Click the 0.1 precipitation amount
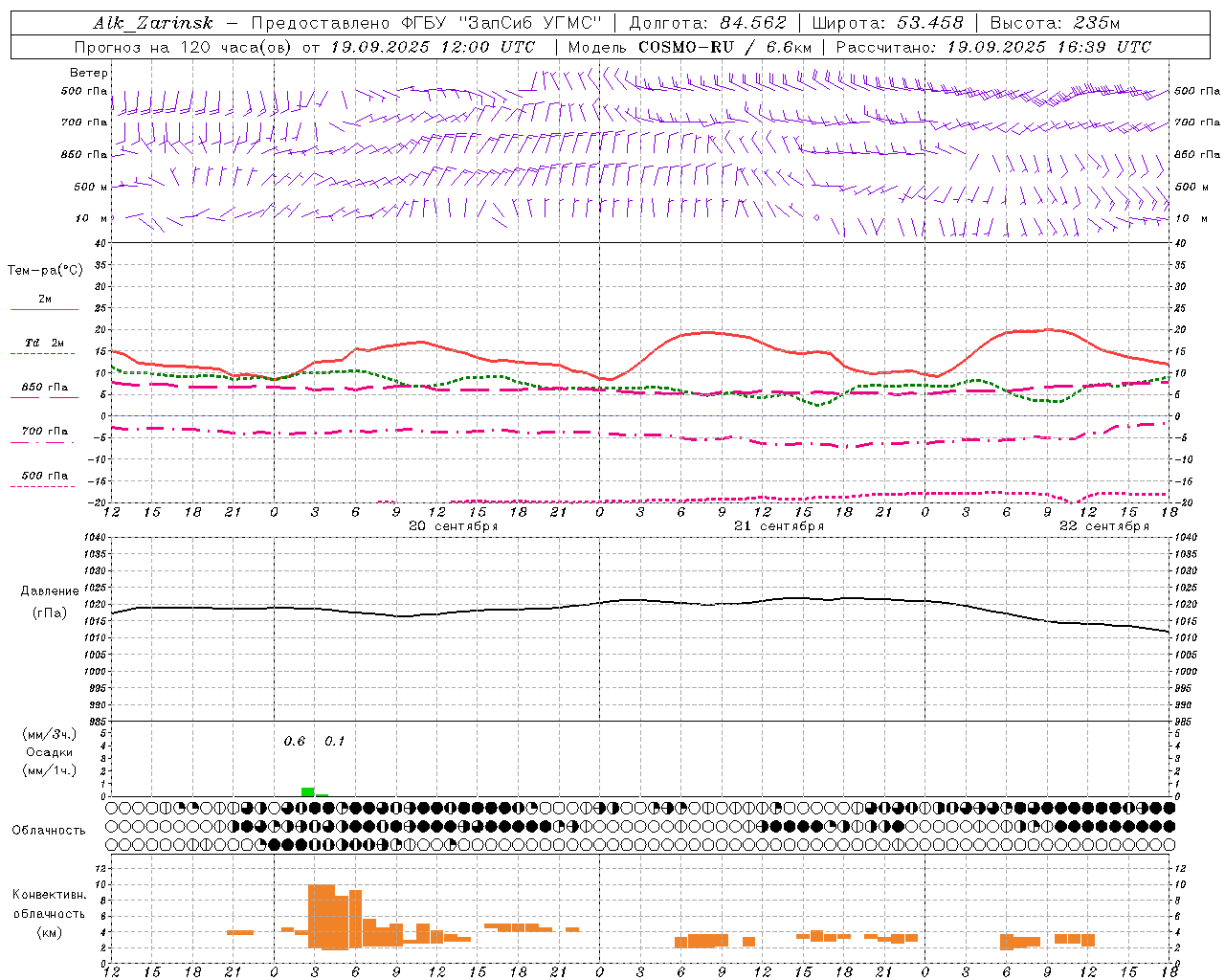Screen dimensions: 1225x980 (334, 742)
